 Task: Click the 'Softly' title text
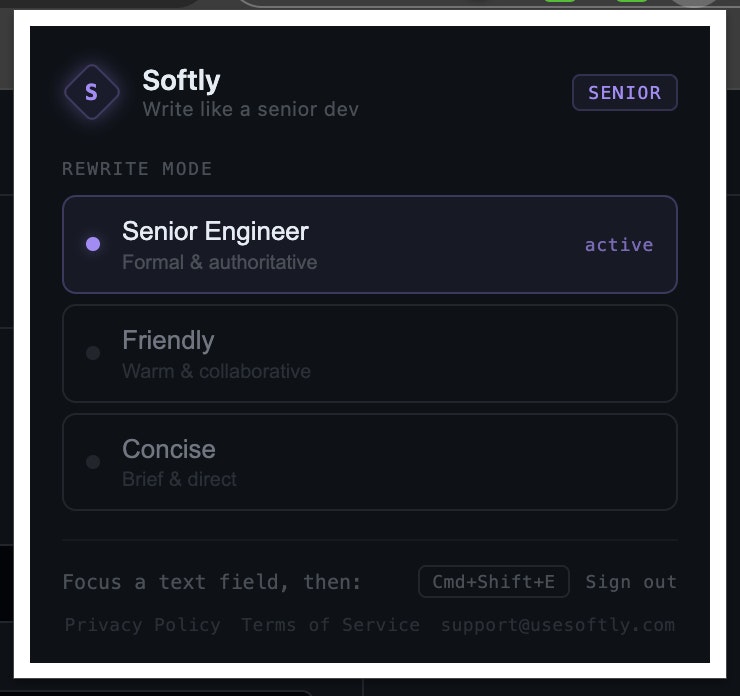pyautogui.click(x=181, y=81)
